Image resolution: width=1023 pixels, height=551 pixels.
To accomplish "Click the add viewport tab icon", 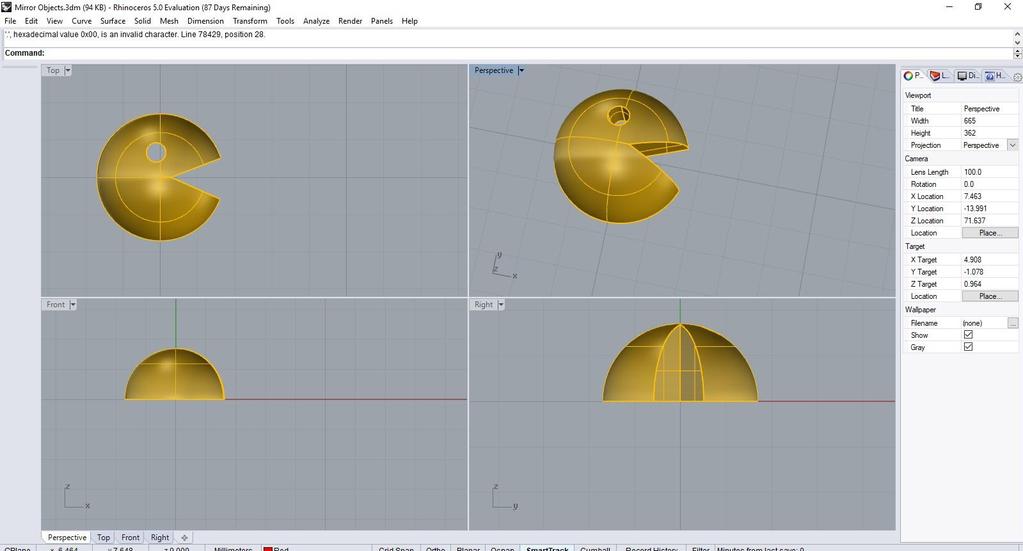I will (185, 537).
